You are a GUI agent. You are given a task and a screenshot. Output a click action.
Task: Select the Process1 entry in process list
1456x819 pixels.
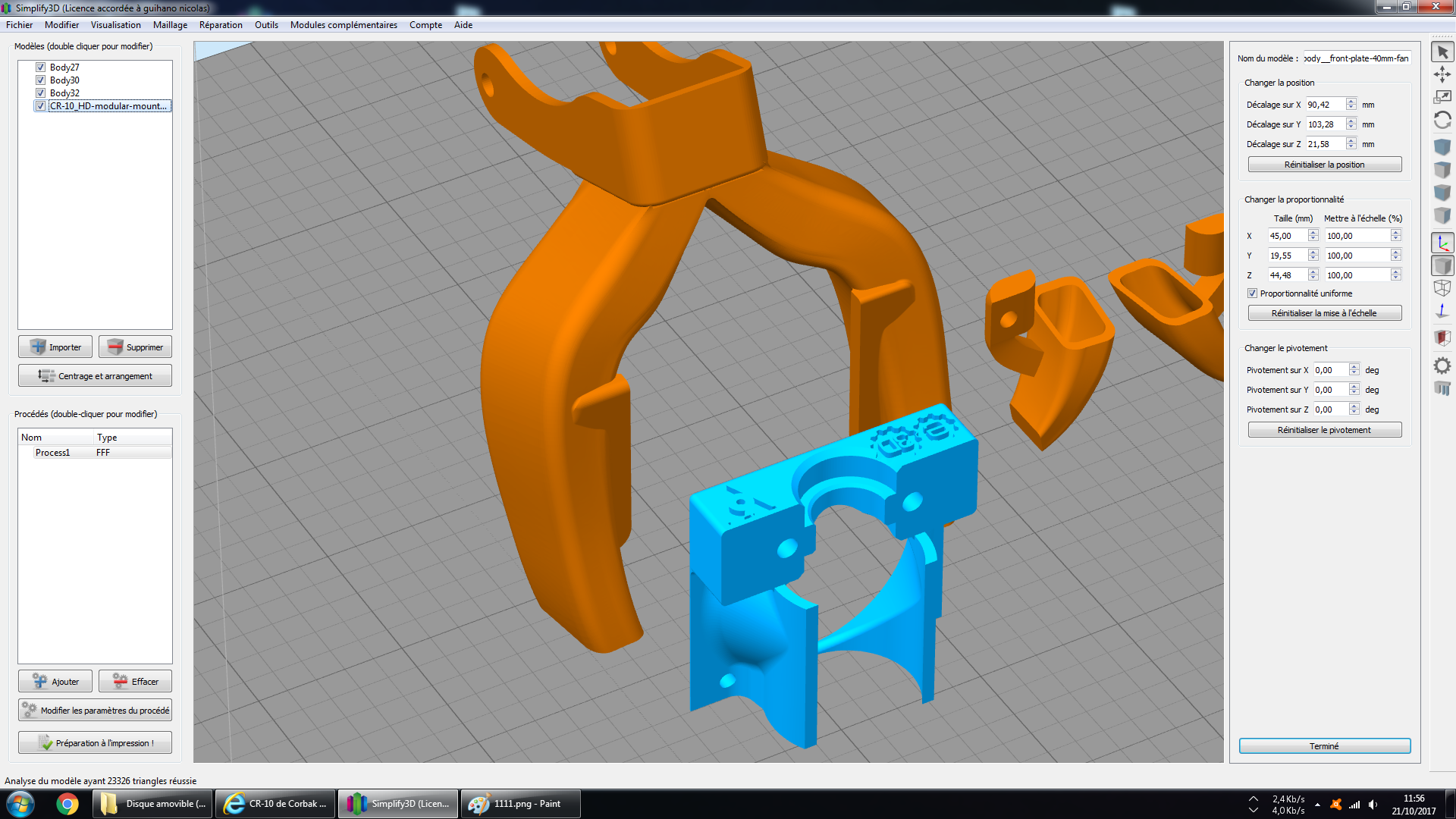point(53,453)
